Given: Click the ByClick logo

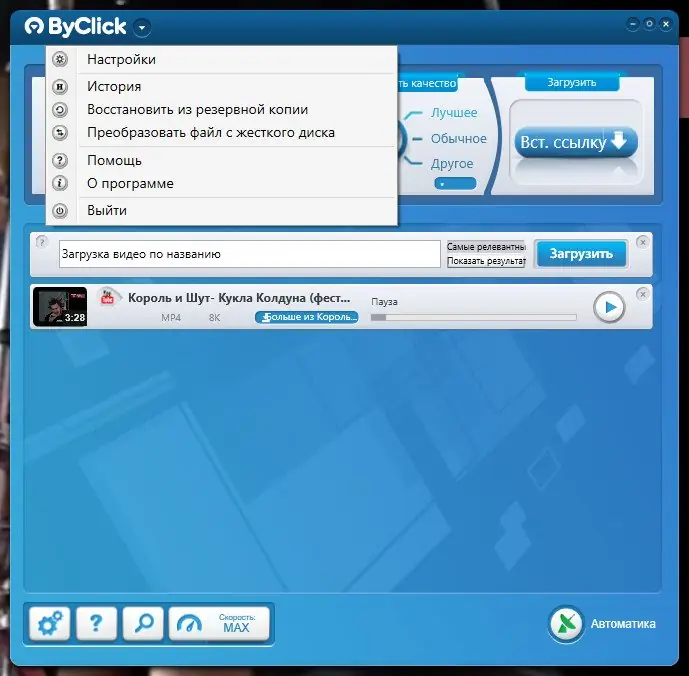Looking at the screenshot, I should point(76,26).
